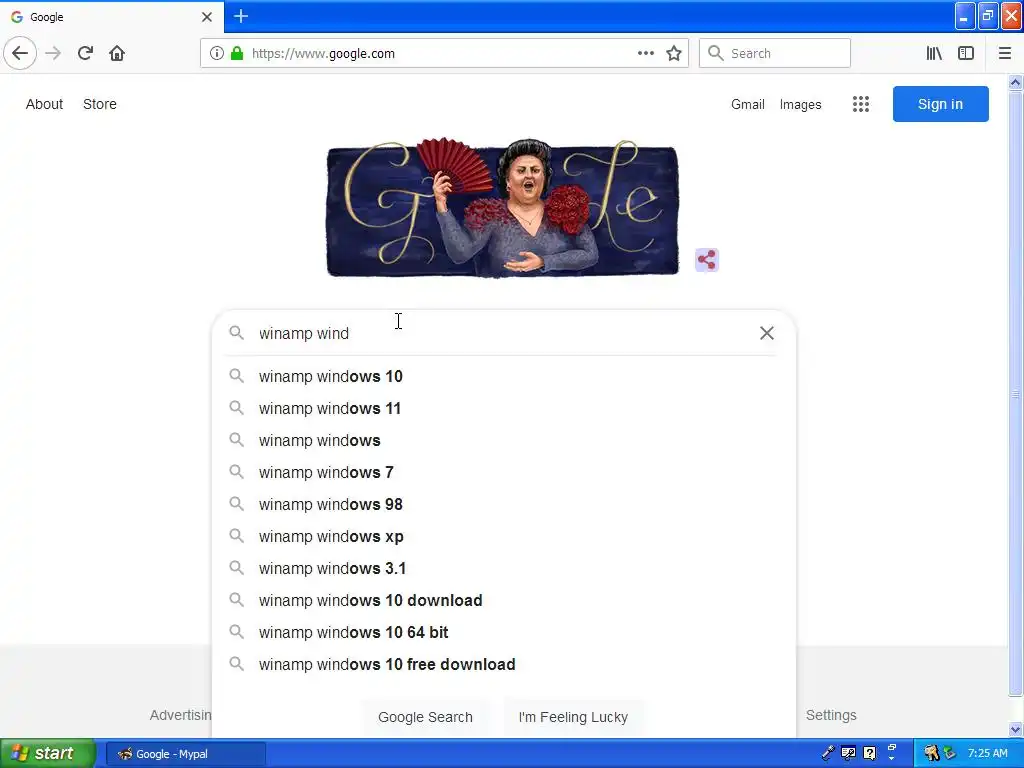This screenshot has width=1024, height=768.
Task: Pick suggestion winamp windows 10 64 bit
Action: pyautogui.click(x=504, y=632)
